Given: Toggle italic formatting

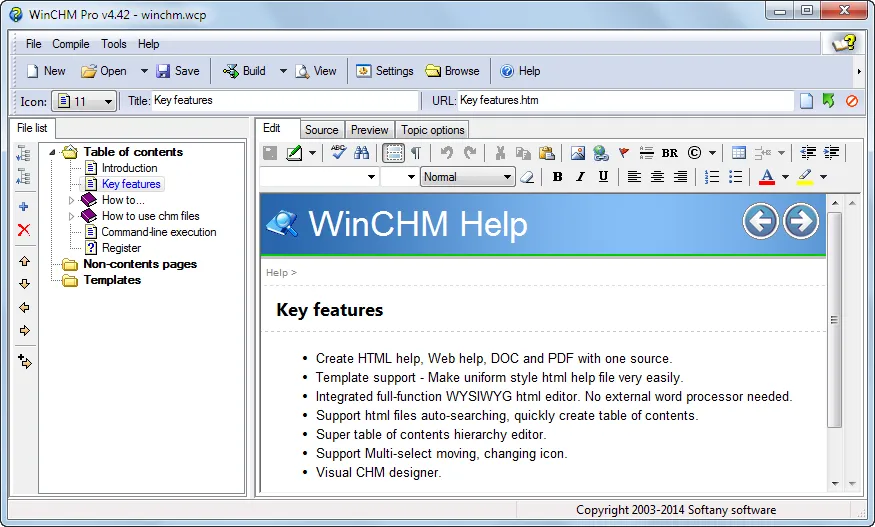Looking at the screenshot, I should (580, 177).
